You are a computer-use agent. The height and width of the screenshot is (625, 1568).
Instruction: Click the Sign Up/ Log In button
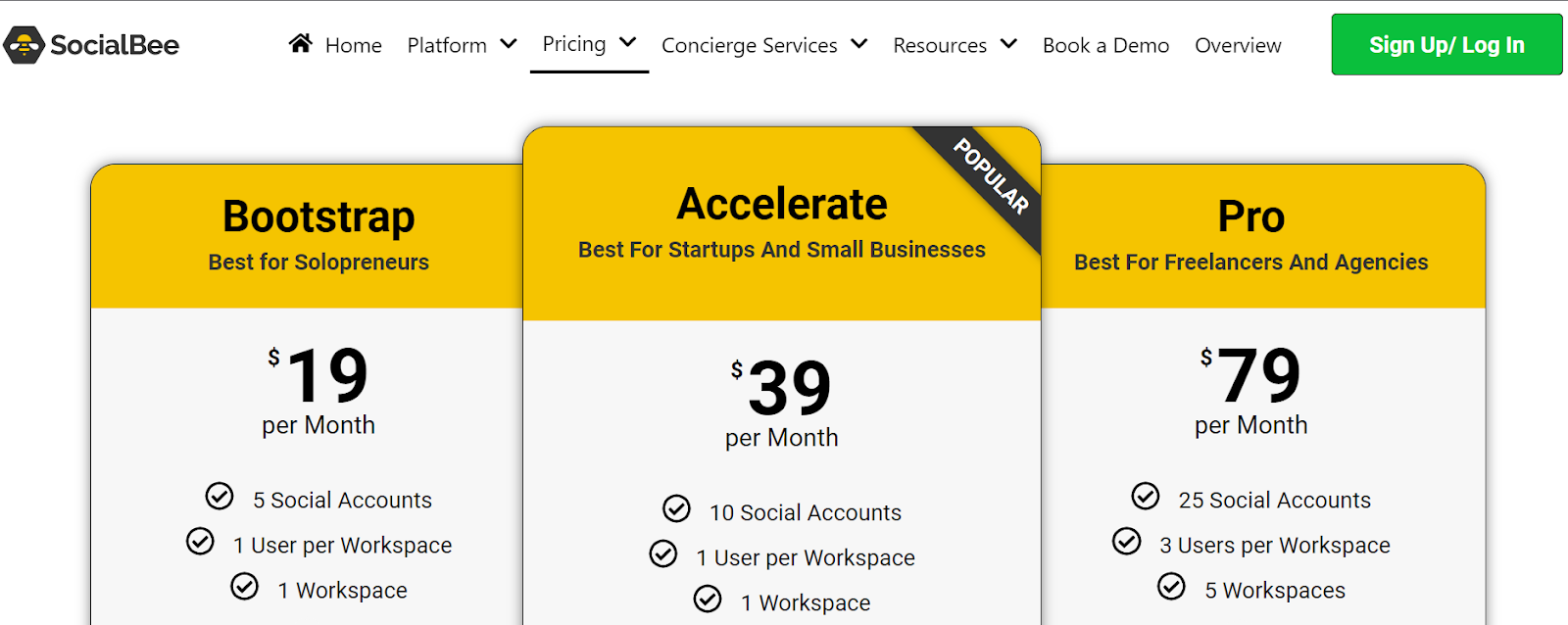[x=1446, y=45]
